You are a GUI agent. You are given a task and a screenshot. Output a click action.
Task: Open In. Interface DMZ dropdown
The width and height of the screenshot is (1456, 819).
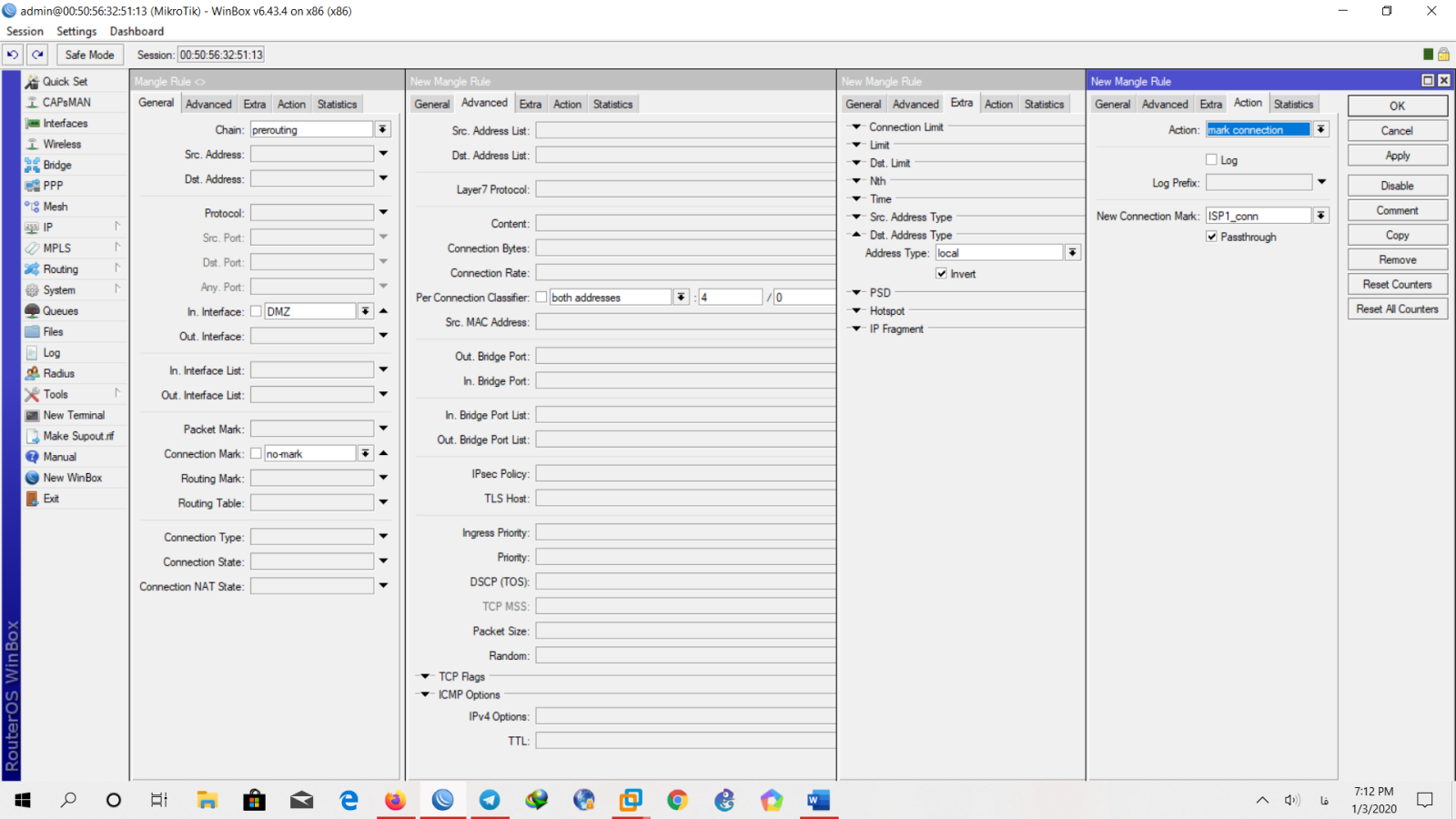365,311
